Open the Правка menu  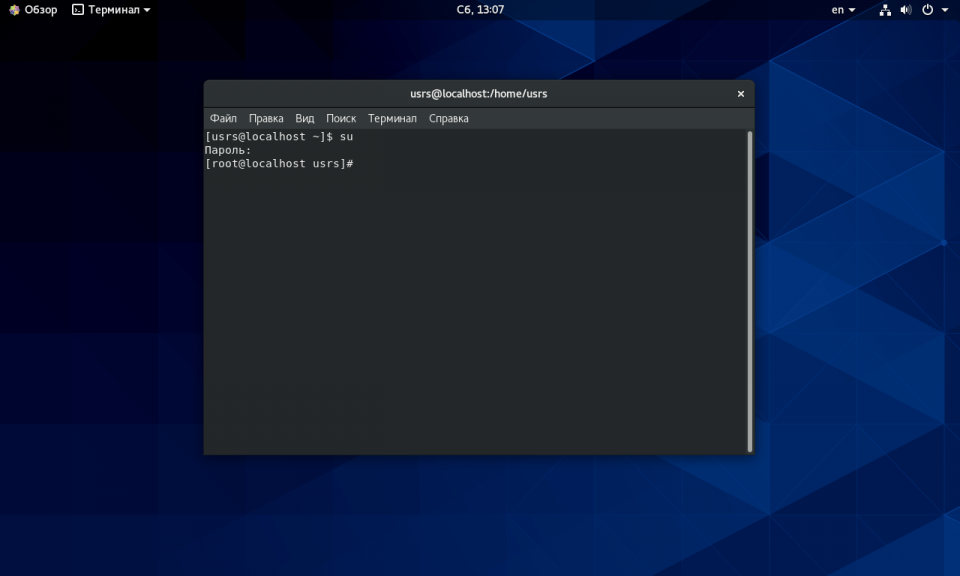point(266,118)
